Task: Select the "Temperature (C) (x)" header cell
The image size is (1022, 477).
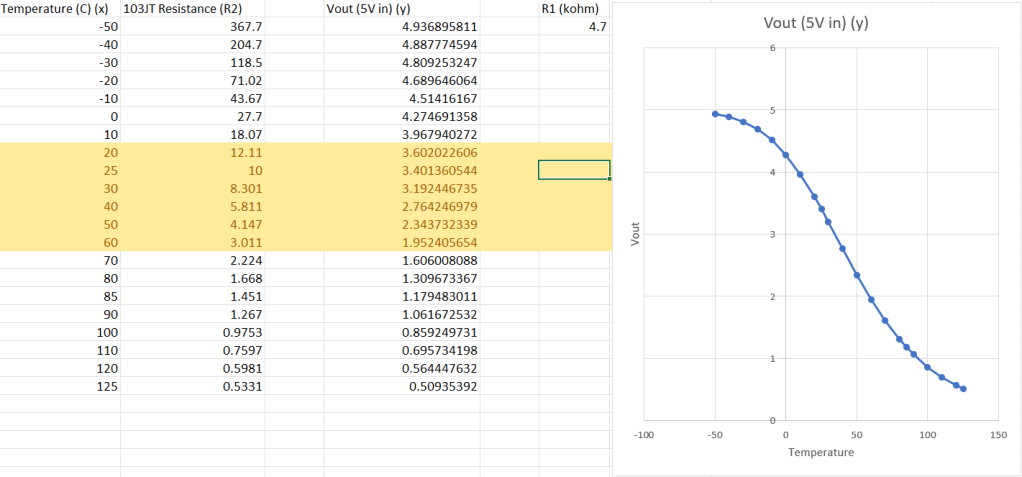Action: coord(58,9)
